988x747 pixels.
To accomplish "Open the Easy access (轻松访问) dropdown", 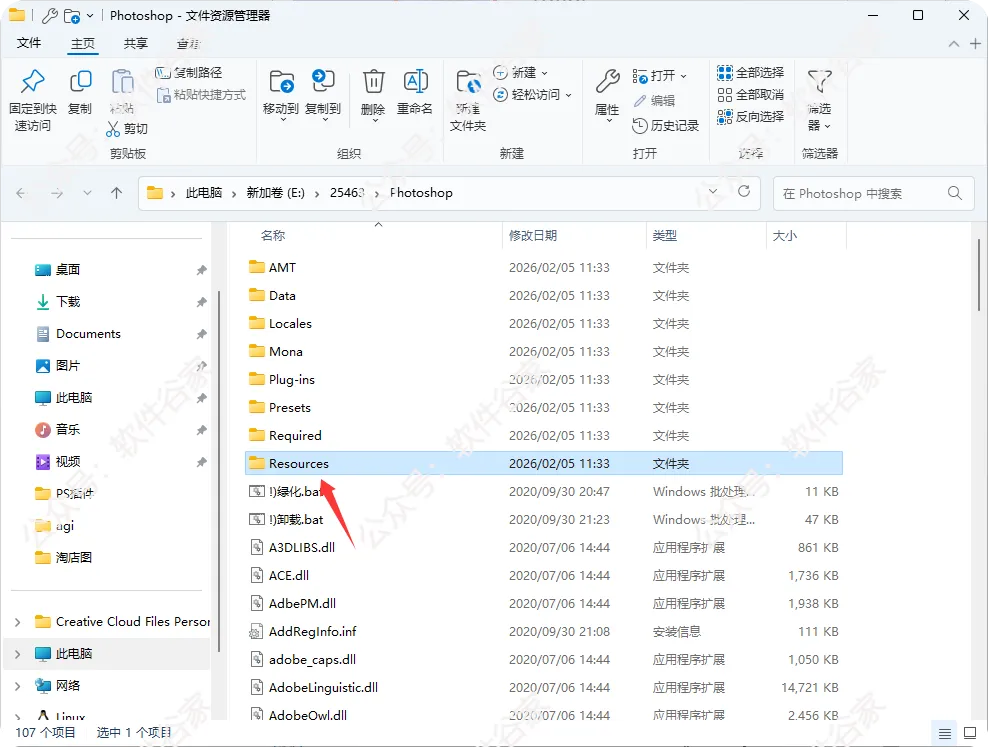I will (x=532, y=95).
